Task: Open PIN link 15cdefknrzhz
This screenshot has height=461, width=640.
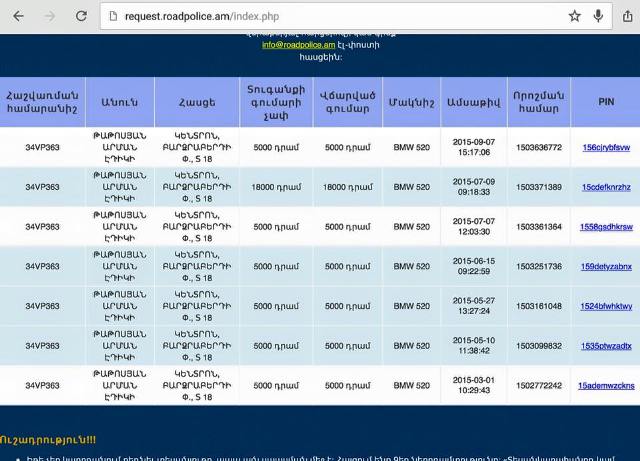Action: 606,187
